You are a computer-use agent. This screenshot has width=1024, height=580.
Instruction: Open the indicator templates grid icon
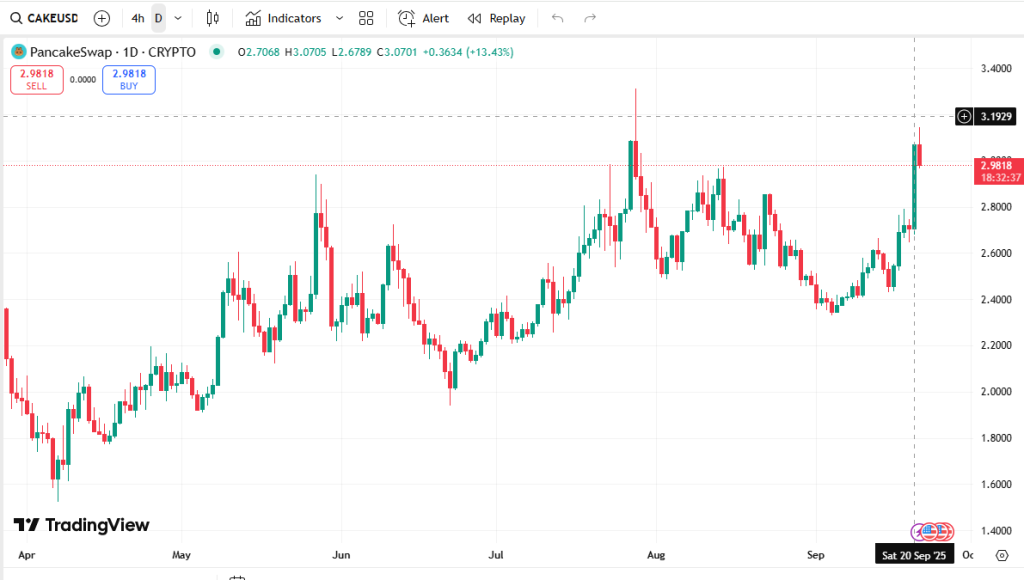tap(366, 18)
